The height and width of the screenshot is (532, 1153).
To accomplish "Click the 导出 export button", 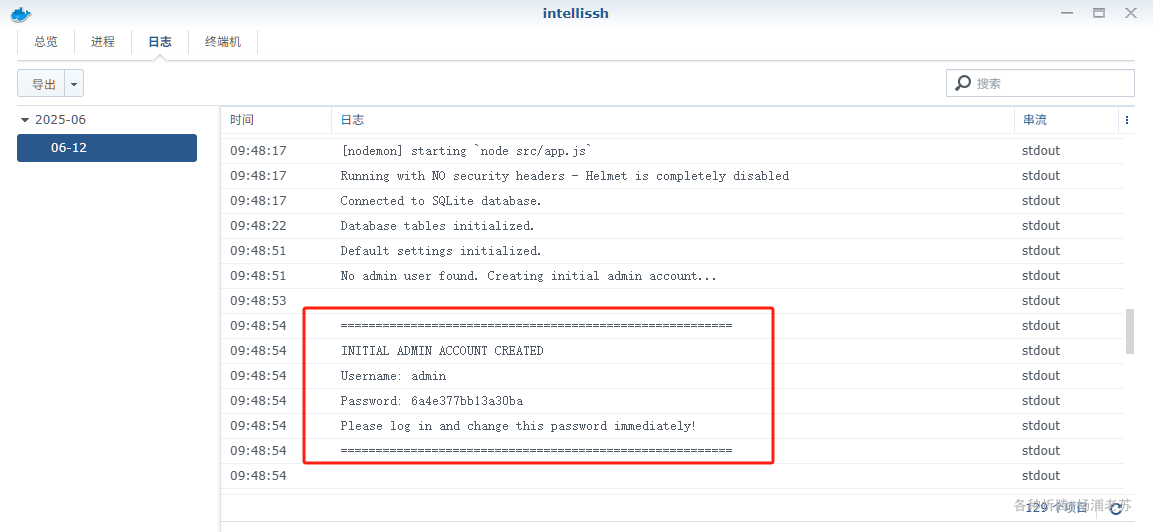I will point(42,84).
